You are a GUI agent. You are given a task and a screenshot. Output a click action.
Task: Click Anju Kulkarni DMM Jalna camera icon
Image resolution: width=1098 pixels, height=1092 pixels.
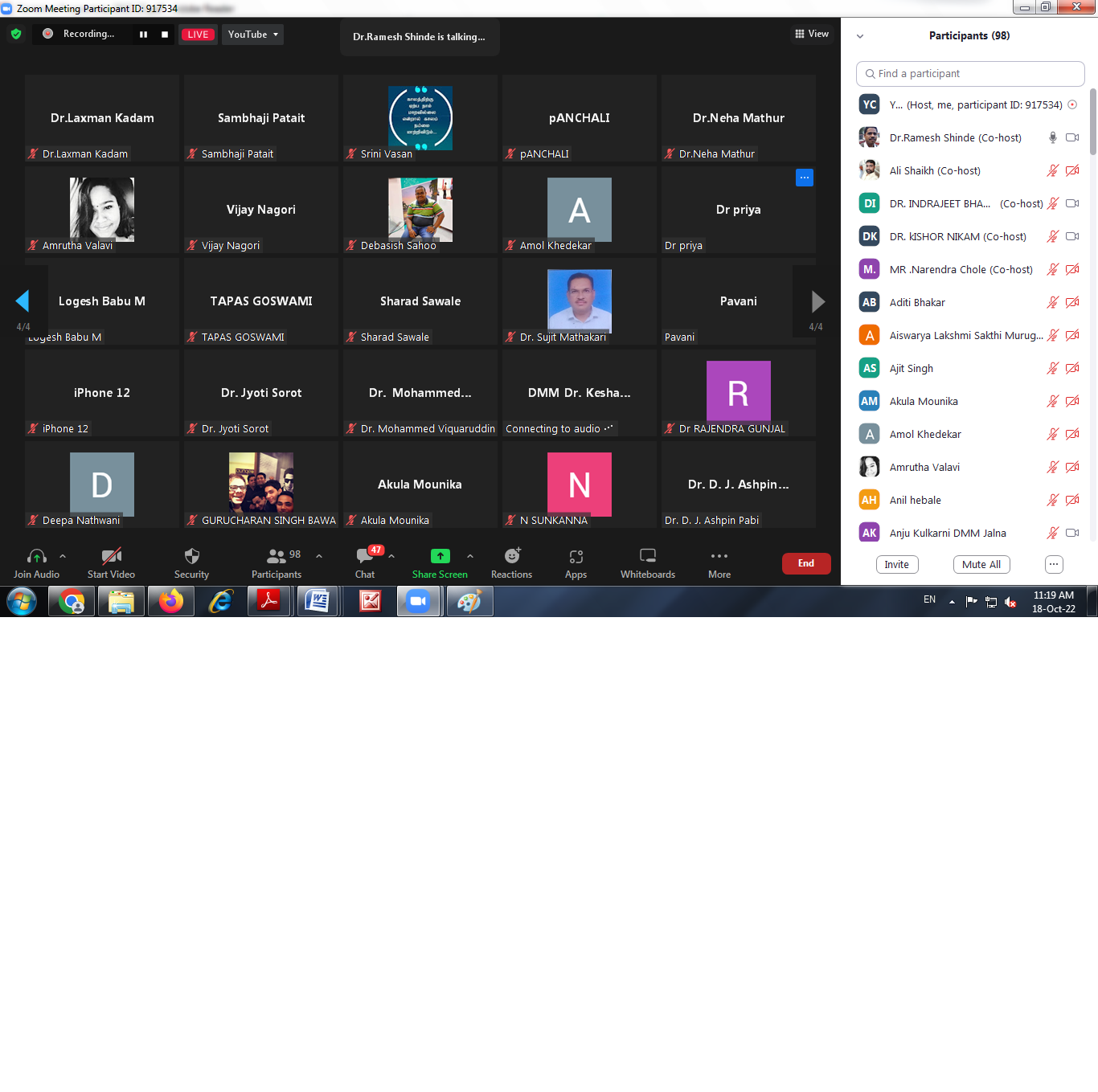pyautogui.click(x=1072, y=533)
